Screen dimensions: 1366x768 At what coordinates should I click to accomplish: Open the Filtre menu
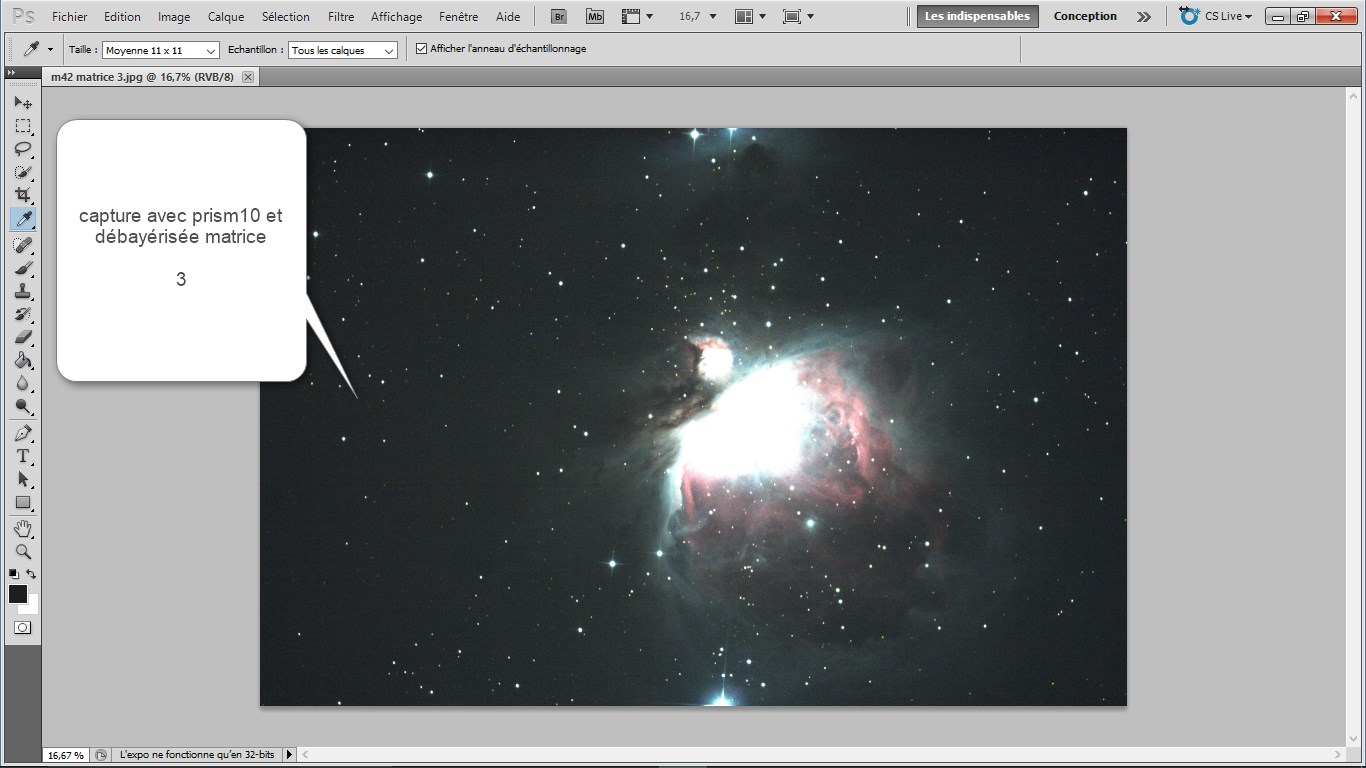[x=341, y=17]
